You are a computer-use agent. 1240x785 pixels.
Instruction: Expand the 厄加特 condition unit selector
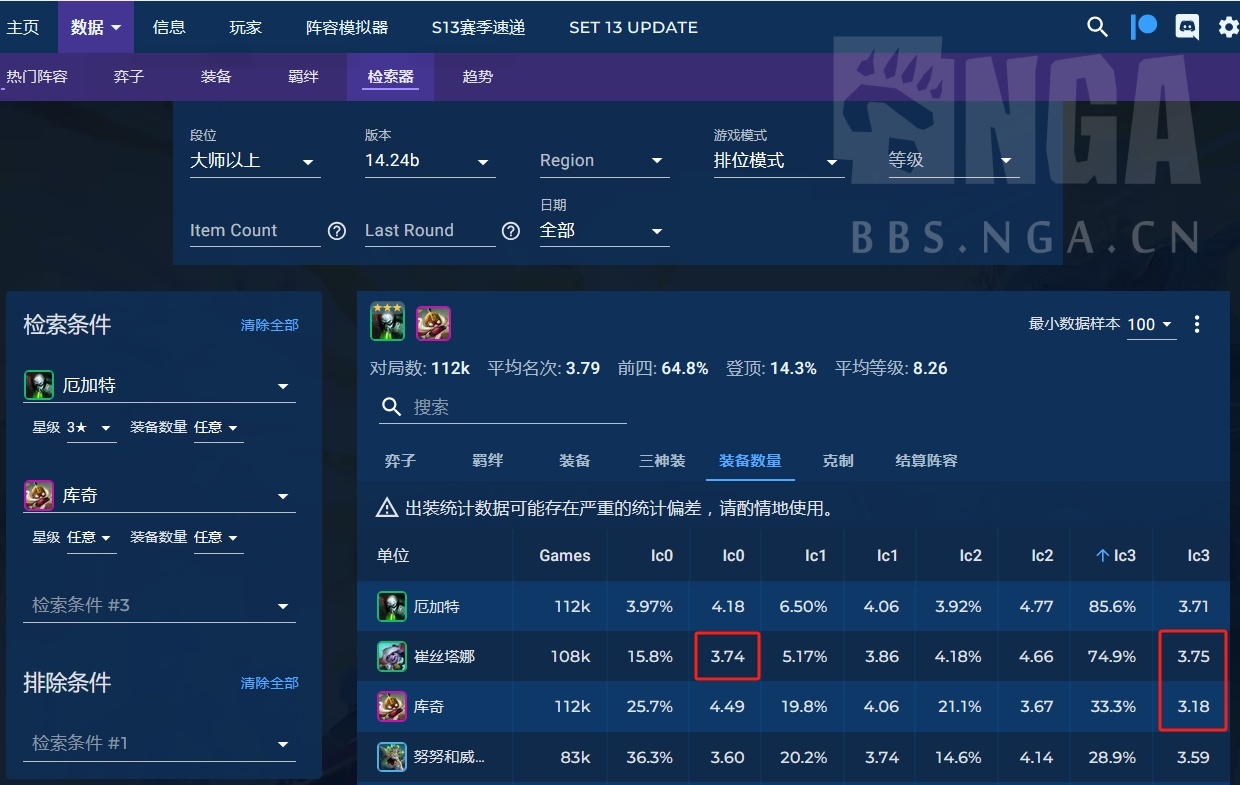(160, 386)
